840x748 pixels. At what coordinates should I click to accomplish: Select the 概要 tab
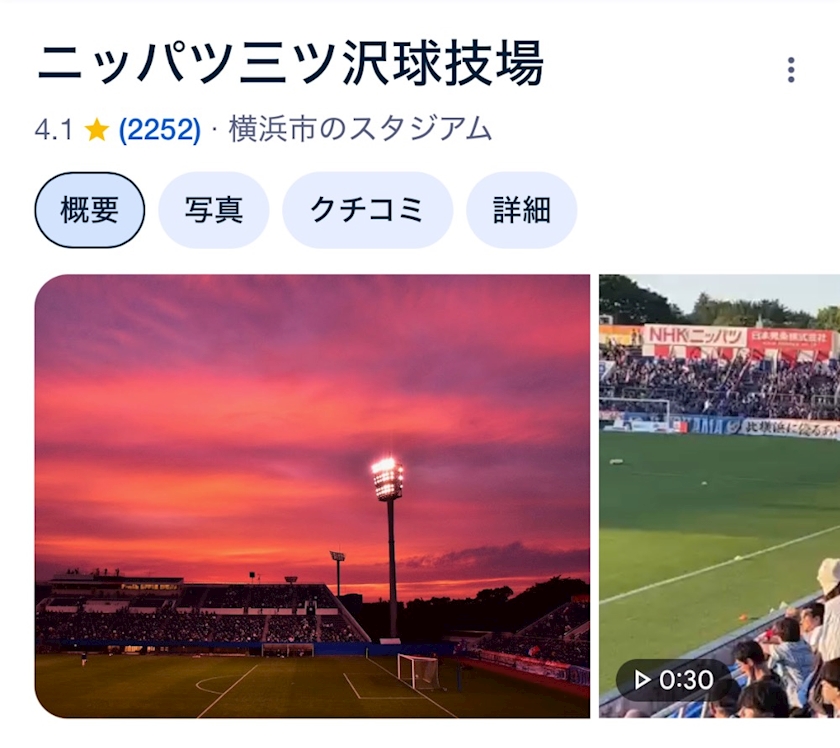pyautogui.click(x=89, y=210)
